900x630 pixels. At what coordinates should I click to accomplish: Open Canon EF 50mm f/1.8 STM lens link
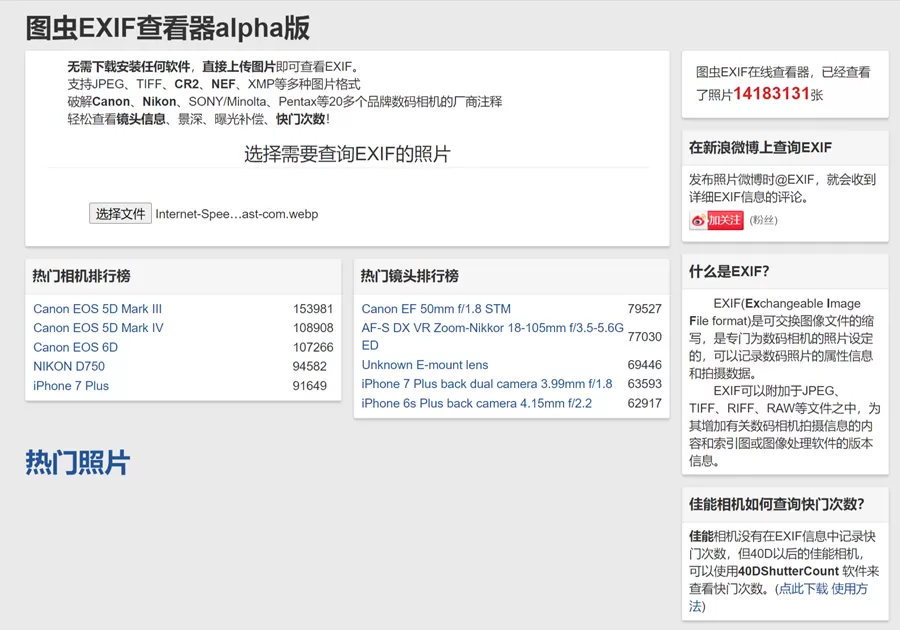coord(436,309)
